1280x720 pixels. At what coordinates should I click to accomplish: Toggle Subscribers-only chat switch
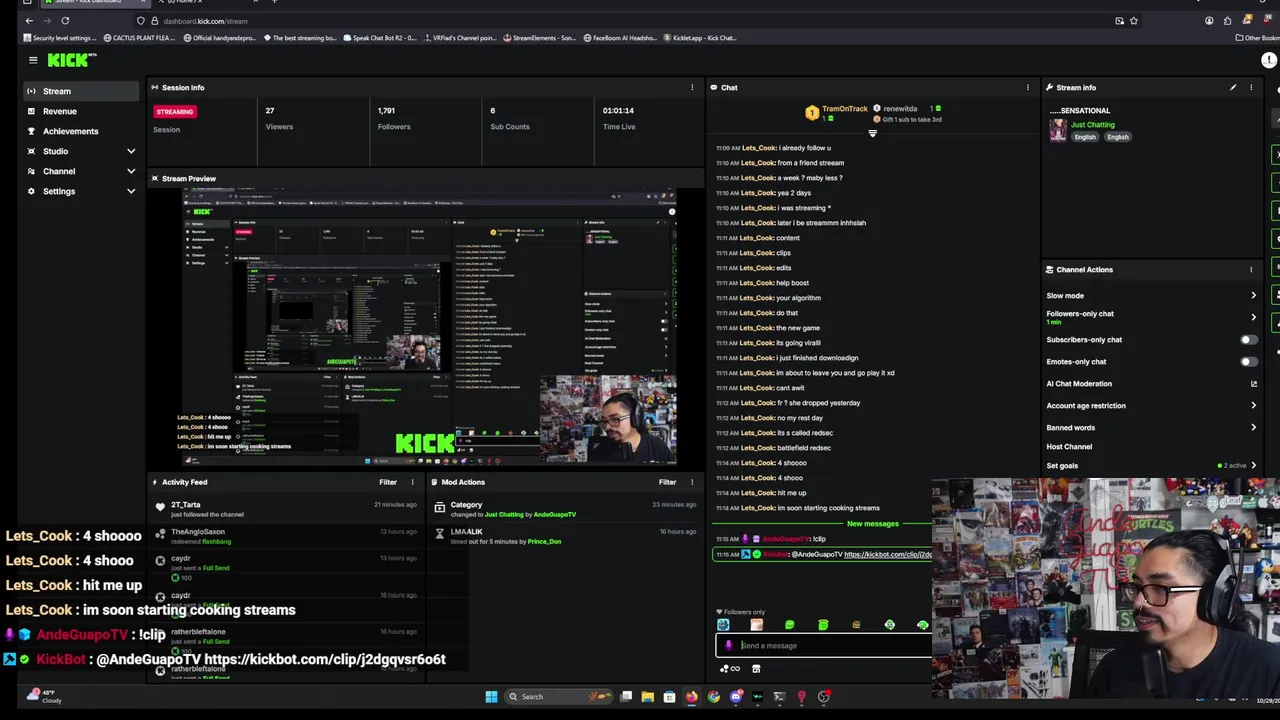(x=1248, y=339)
